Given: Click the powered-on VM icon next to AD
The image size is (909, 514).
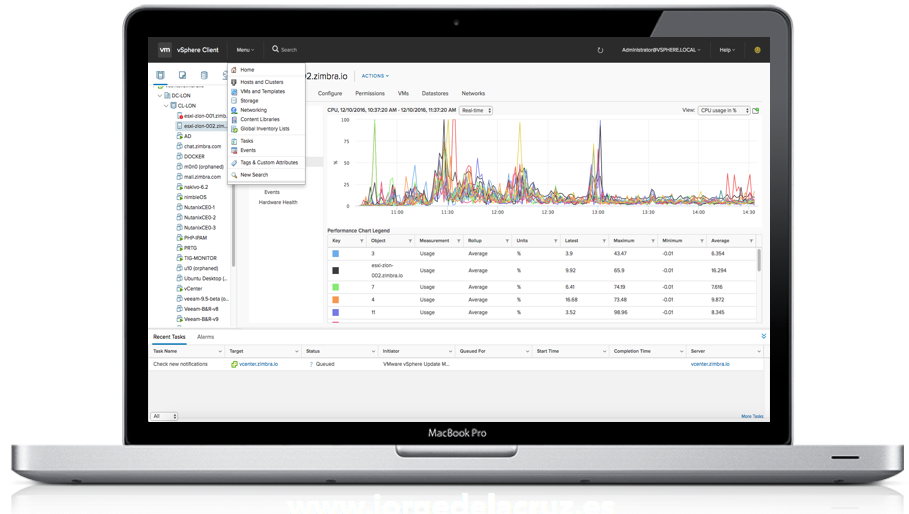Looking at the screenshot, I should (180, 136).
